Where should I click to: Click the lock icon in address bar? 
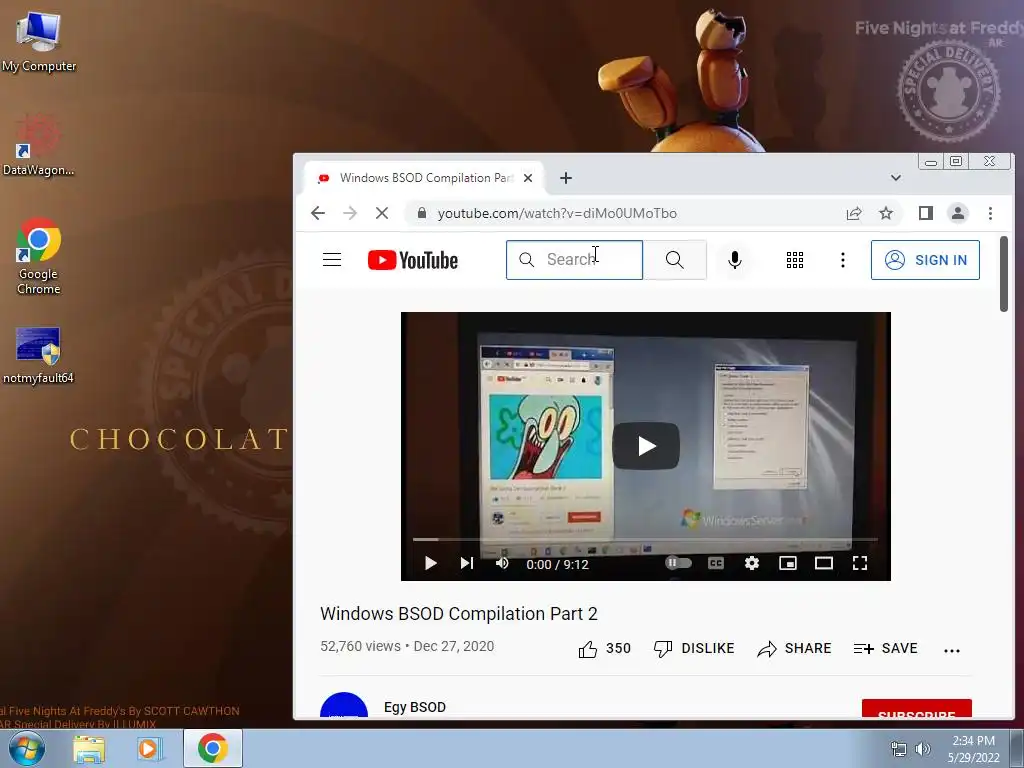tap(422, 214)
